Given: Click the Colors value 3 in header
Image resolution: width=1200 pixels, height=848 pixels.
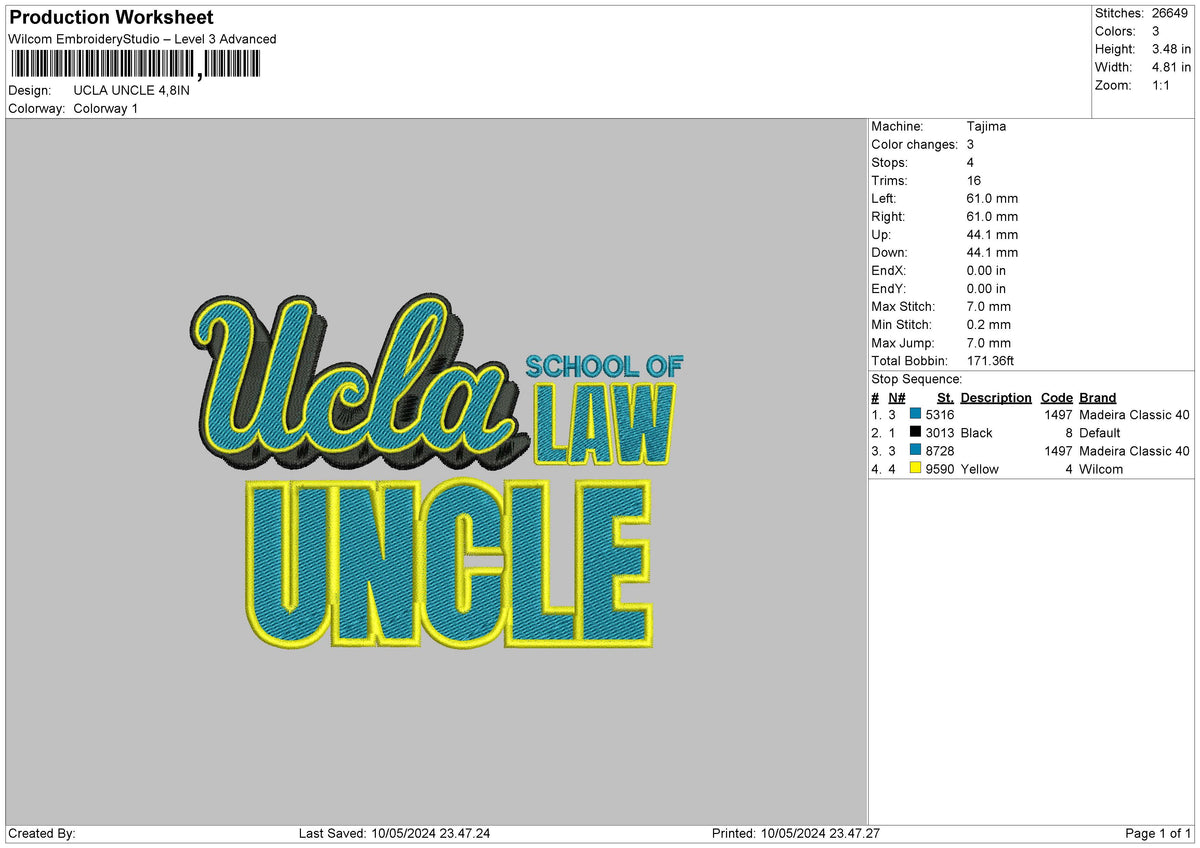Looking at the screenshot, I should point(1157,31).
